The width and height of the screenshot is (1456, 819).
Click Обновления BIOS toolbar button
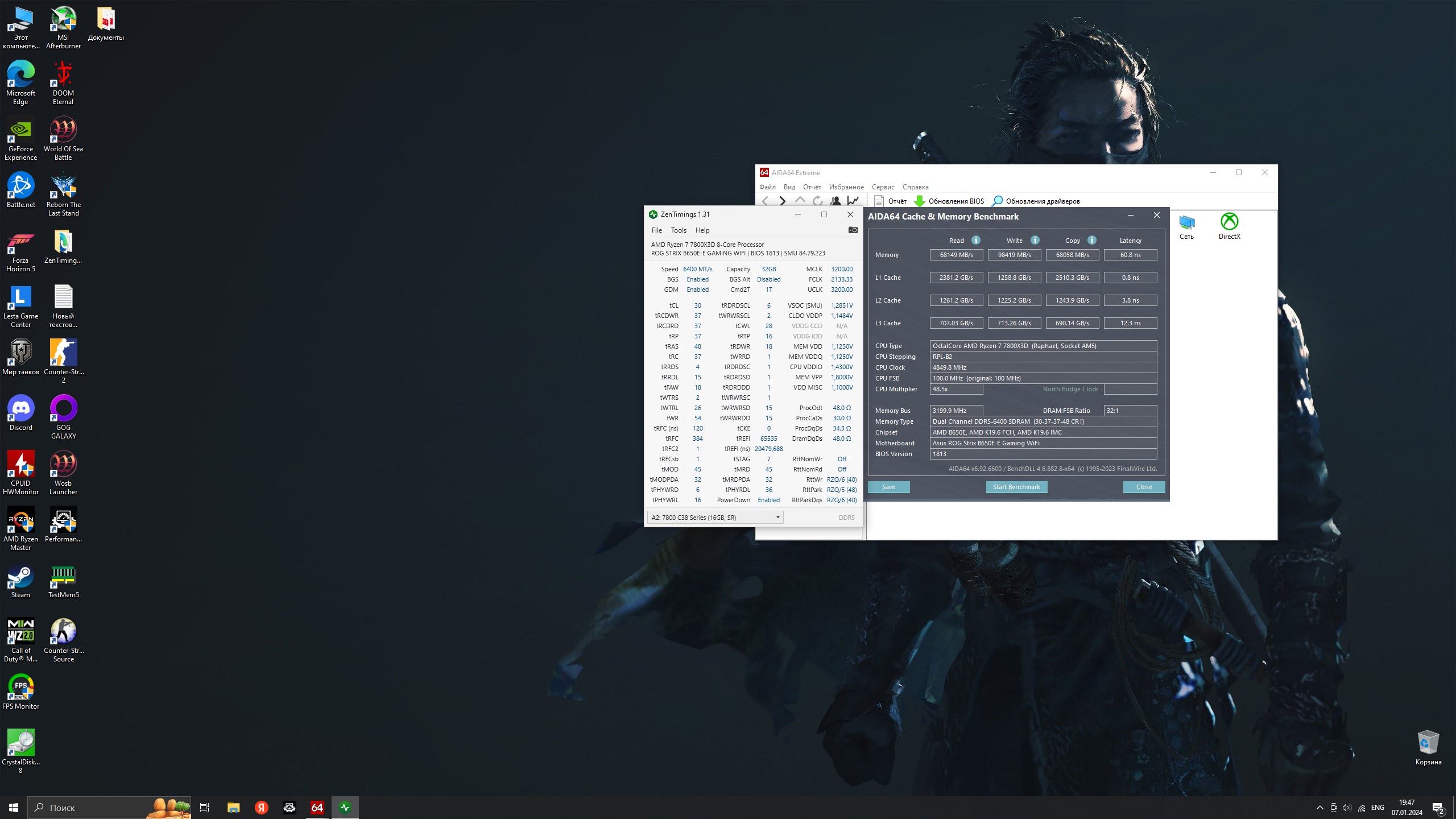click(949, 201)
